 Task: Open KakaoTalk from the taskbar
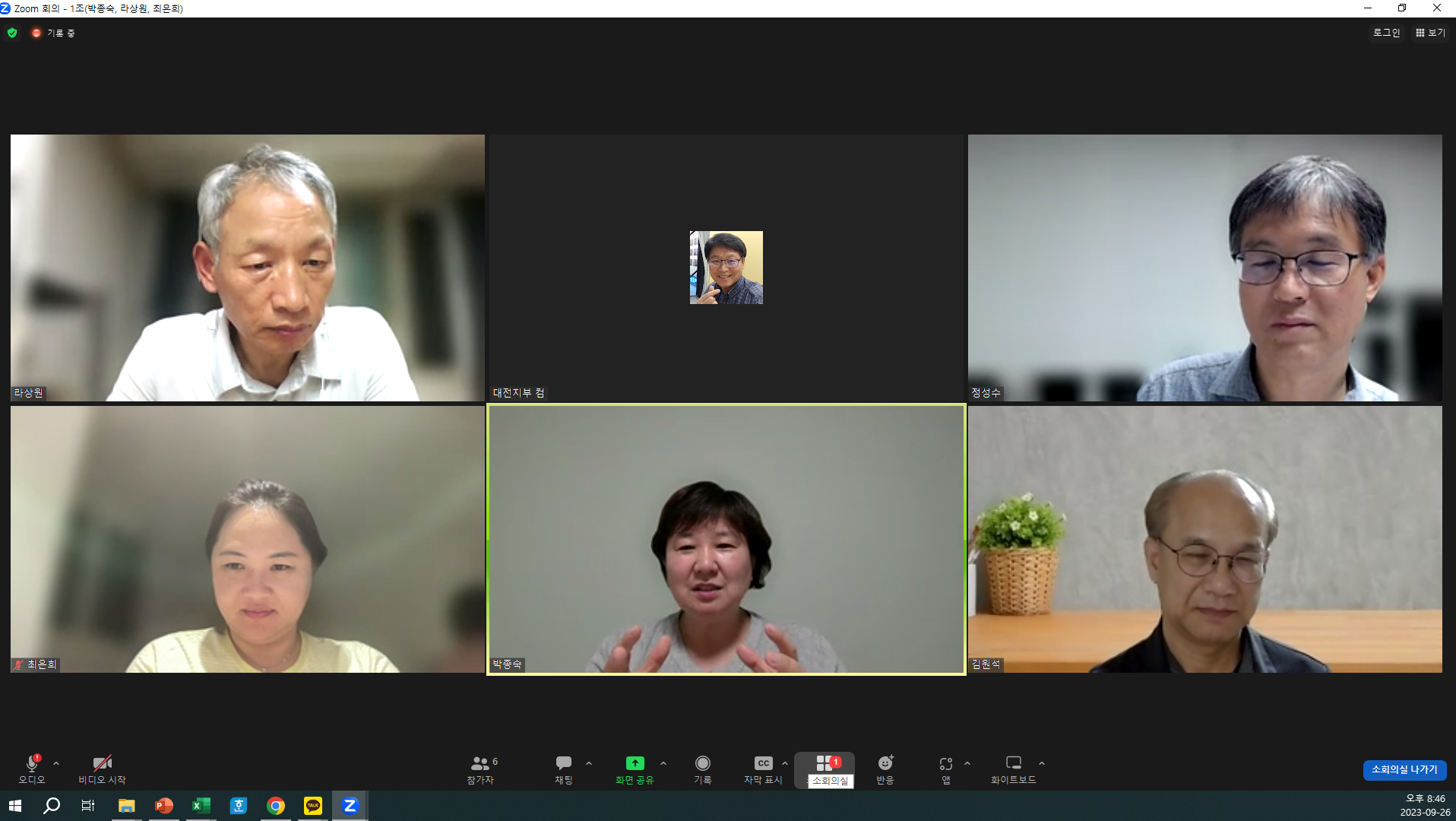pyautogui.click(x=312, y=806)
